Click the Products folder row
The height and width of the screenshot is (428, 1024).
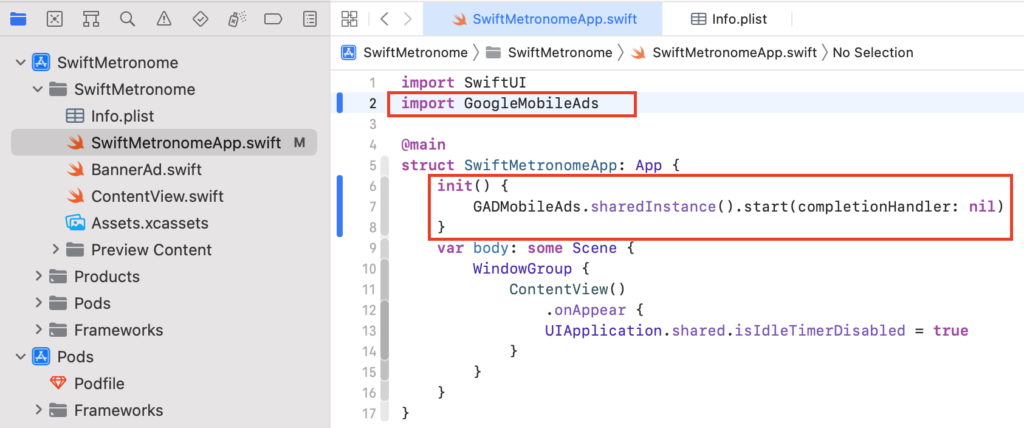(107, 276)
